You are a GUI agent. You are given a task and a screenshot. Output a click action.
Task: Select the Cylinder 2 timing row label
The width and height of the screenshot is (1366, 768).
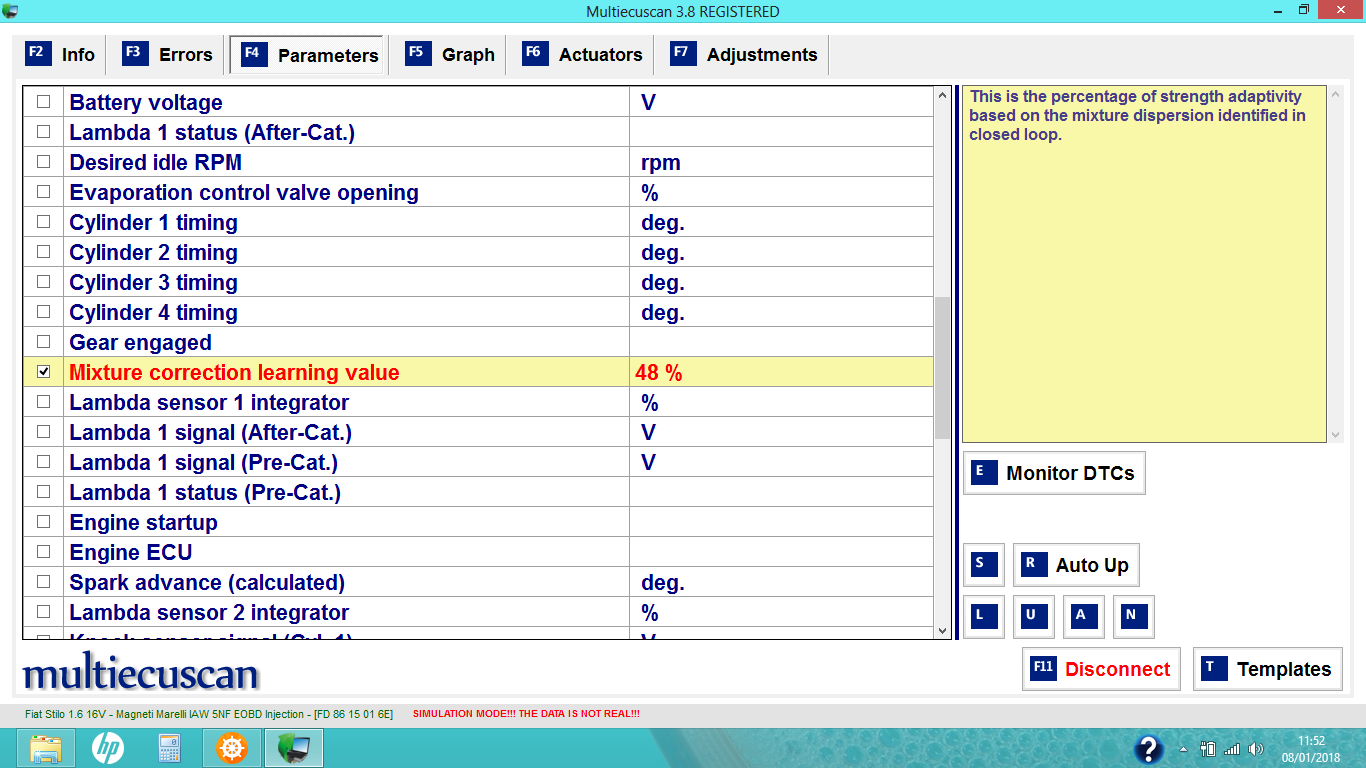point(154,252)
